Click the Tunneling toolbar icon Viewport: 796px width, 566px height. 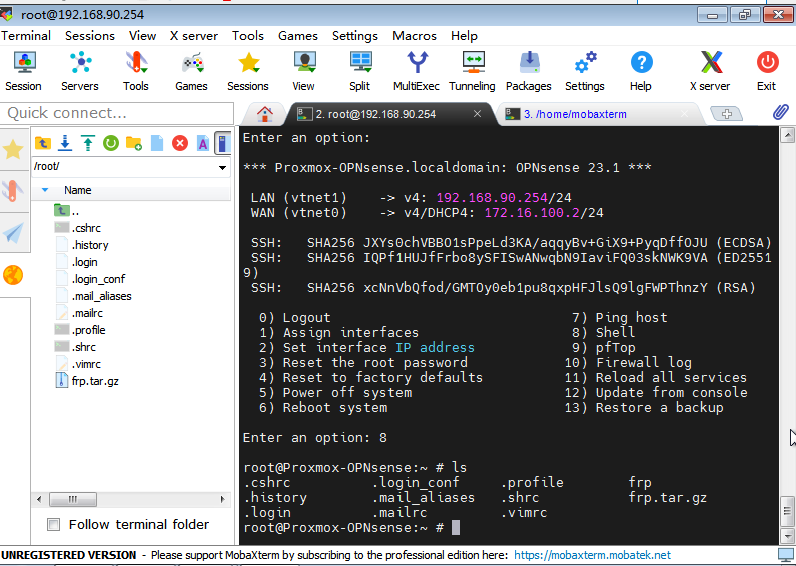472,70
